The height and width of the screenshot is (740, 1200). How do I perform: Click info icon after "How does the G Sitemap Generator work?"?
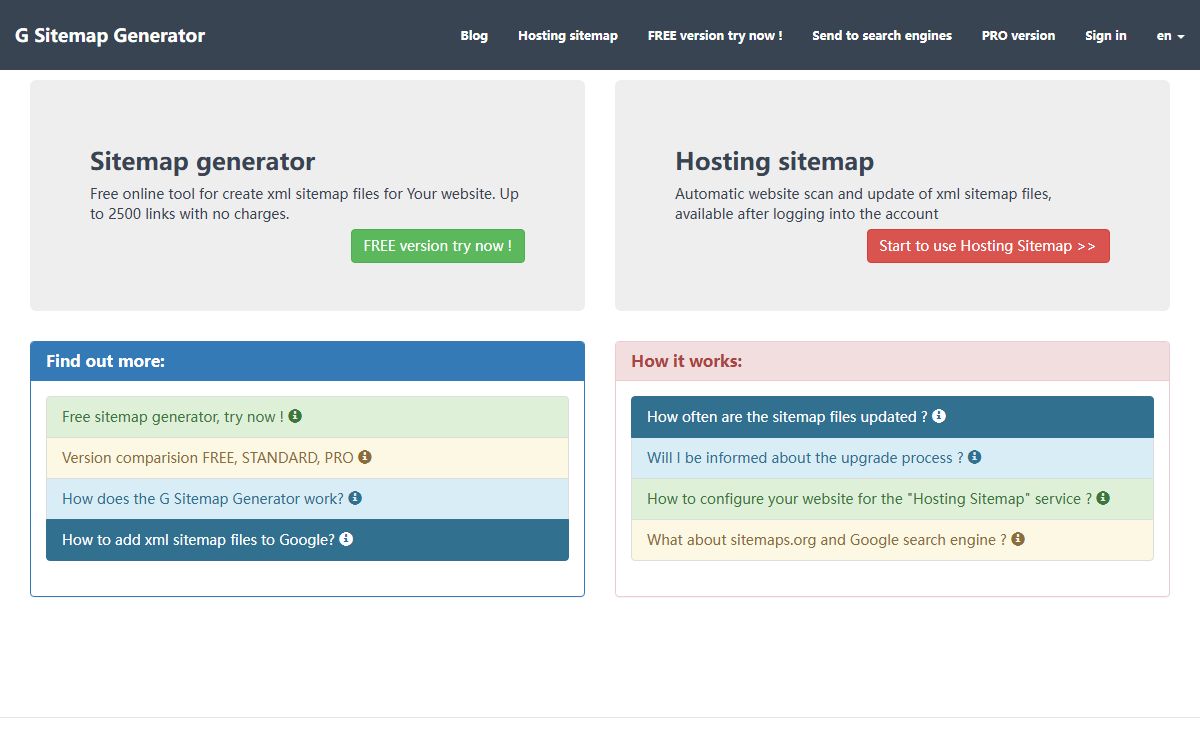355,498
